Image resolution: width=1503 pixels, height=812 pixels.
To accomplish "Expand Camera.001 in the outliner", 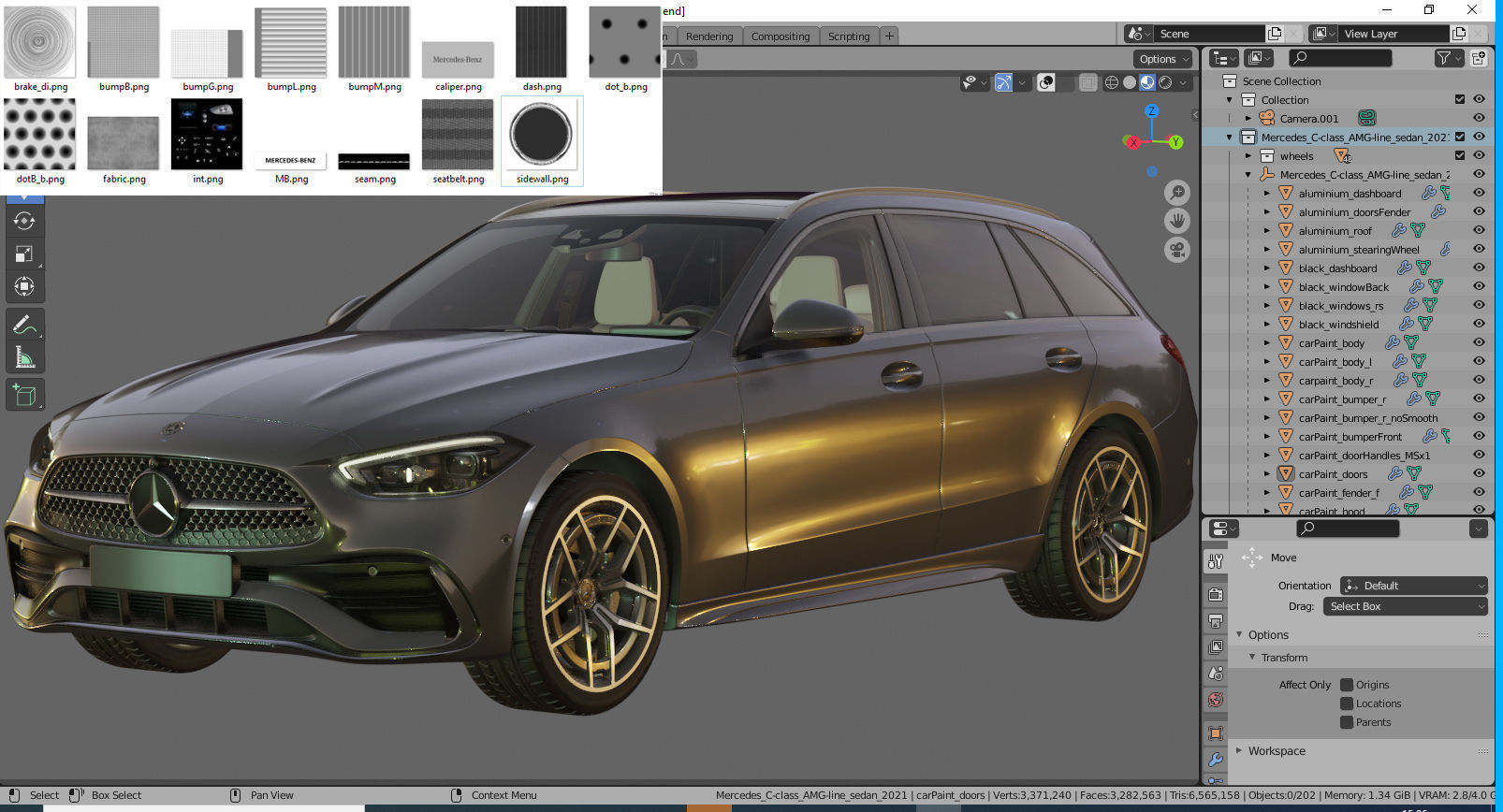I will click(x=1248, y=119).
